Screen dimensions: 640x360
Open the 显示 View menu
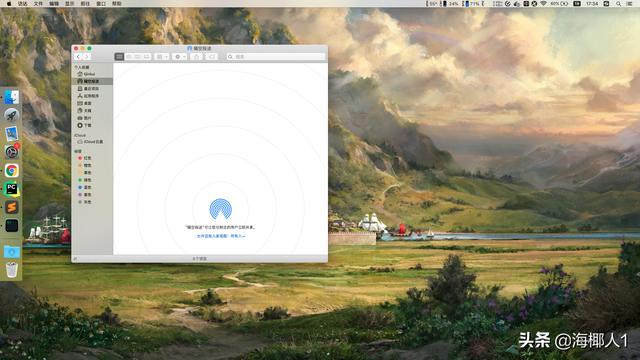click(x=69, y=4)
